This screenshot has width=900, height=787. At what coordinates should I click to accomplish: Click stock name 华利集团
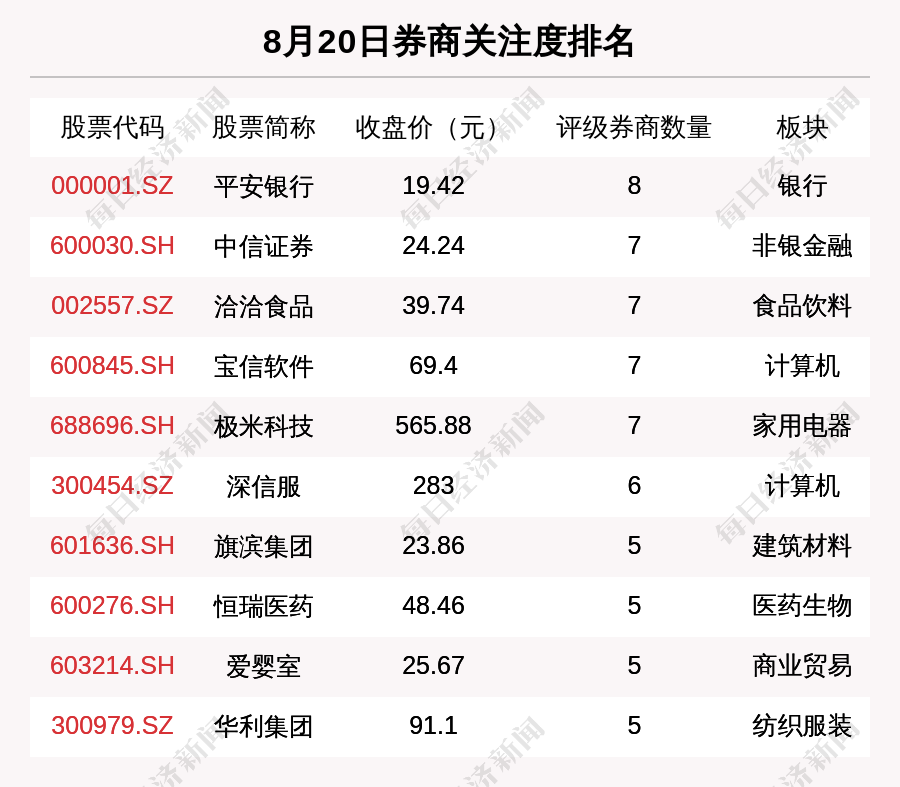(x=263, y=727)
